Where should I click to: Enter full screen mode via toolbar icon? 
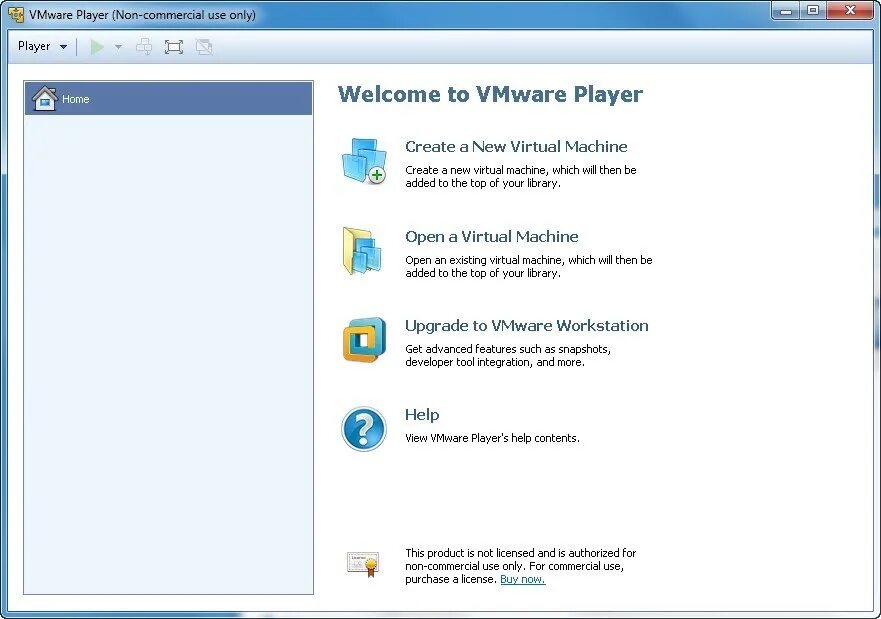174,47
